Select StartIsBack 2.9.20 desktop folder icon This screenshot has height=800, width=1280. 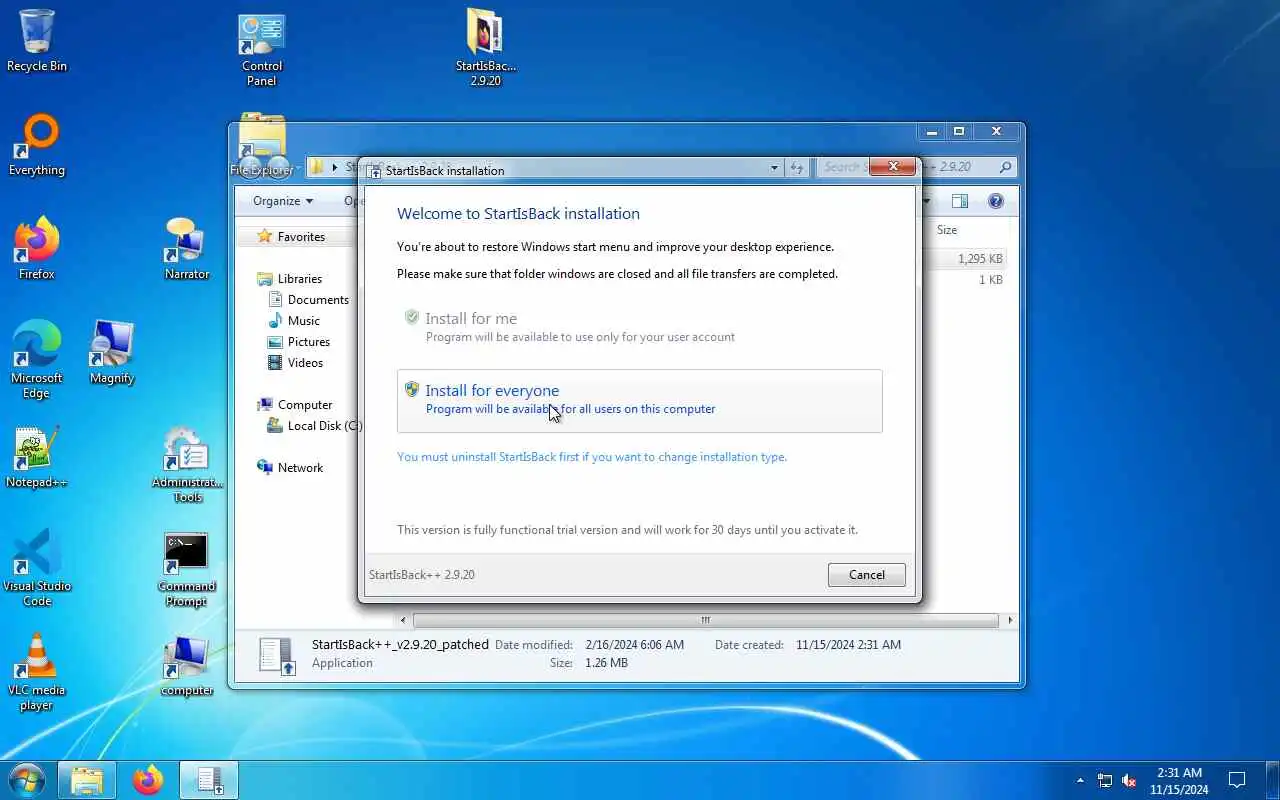(485, 47)
